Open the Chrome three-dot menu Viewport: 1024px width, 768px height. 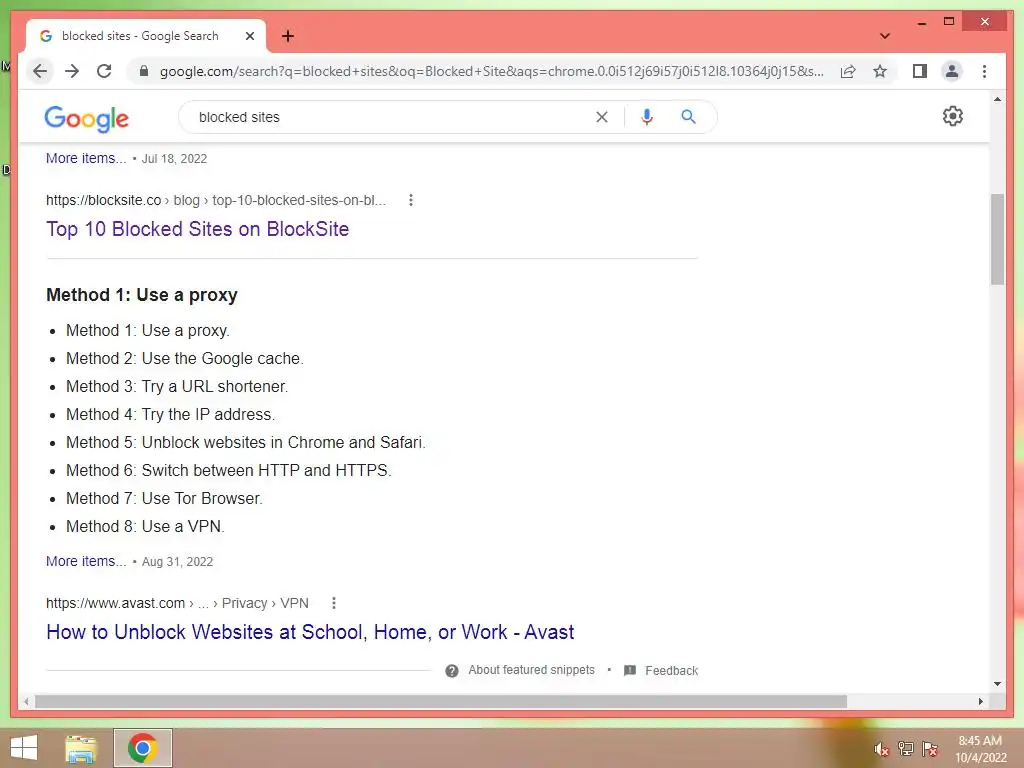pos(984,71)
